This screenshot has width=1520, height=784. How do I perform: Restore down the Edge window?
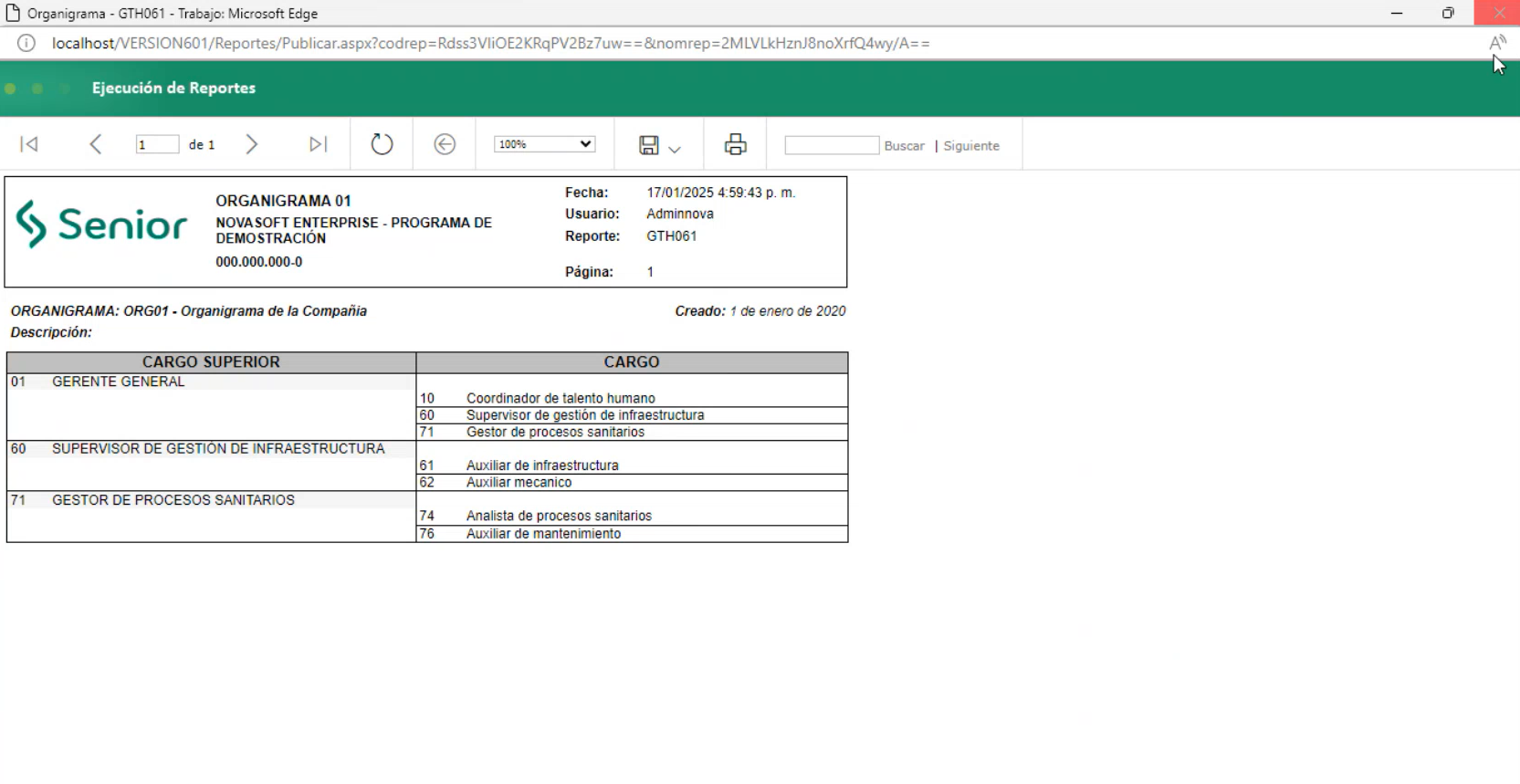point(1448,13)
